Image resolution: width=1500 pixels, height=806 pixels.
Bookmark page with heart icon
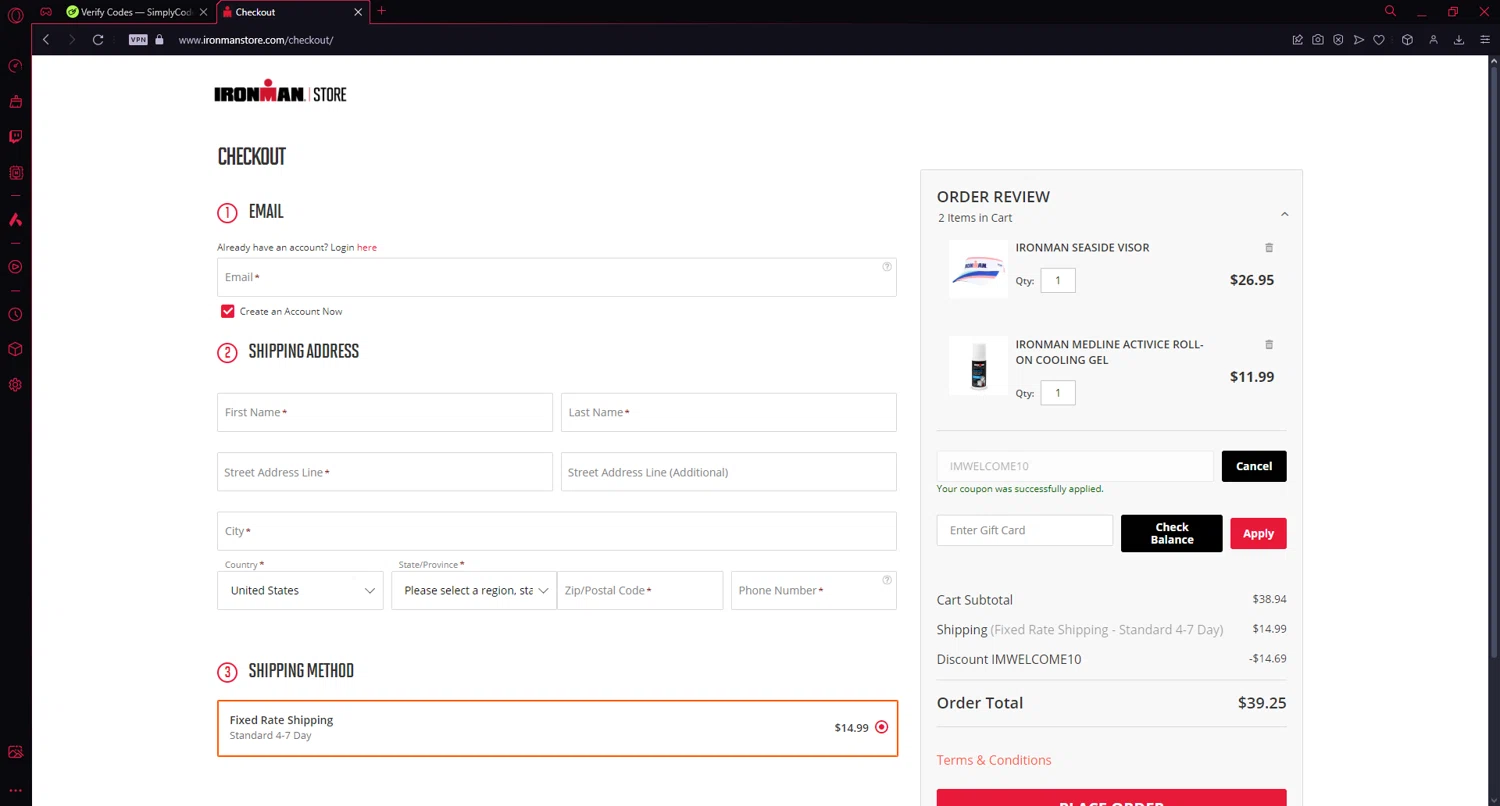point(1379,40)
